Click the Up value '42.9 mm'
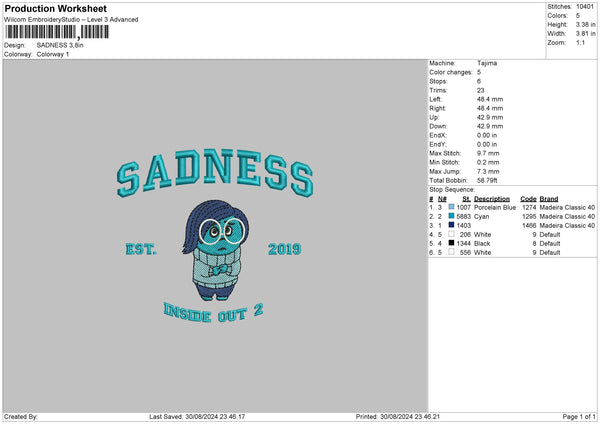 tap(490, 117)
